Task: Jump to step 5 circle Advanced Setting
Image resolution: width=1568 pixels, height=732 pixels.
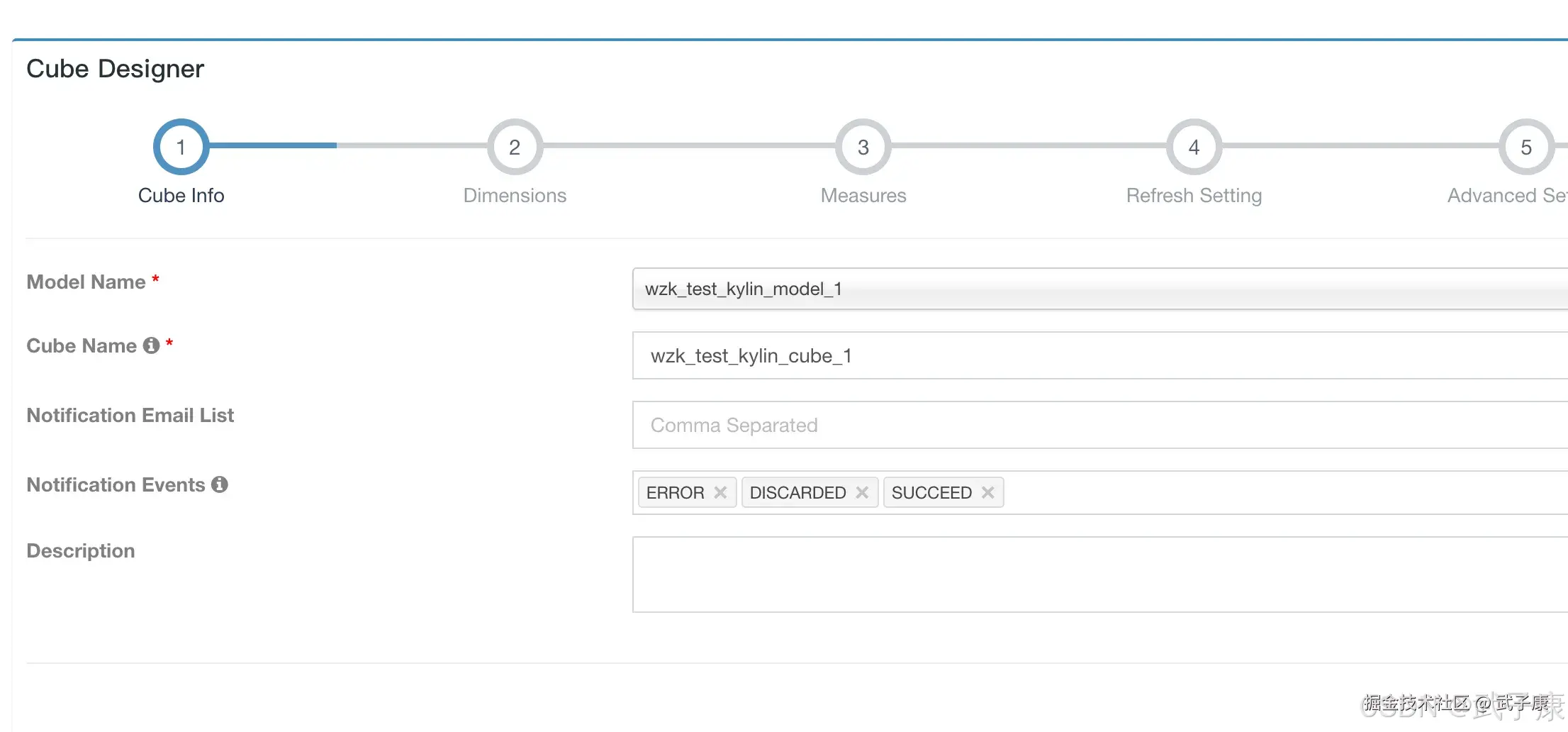Action: click(x=1525, y=147)
